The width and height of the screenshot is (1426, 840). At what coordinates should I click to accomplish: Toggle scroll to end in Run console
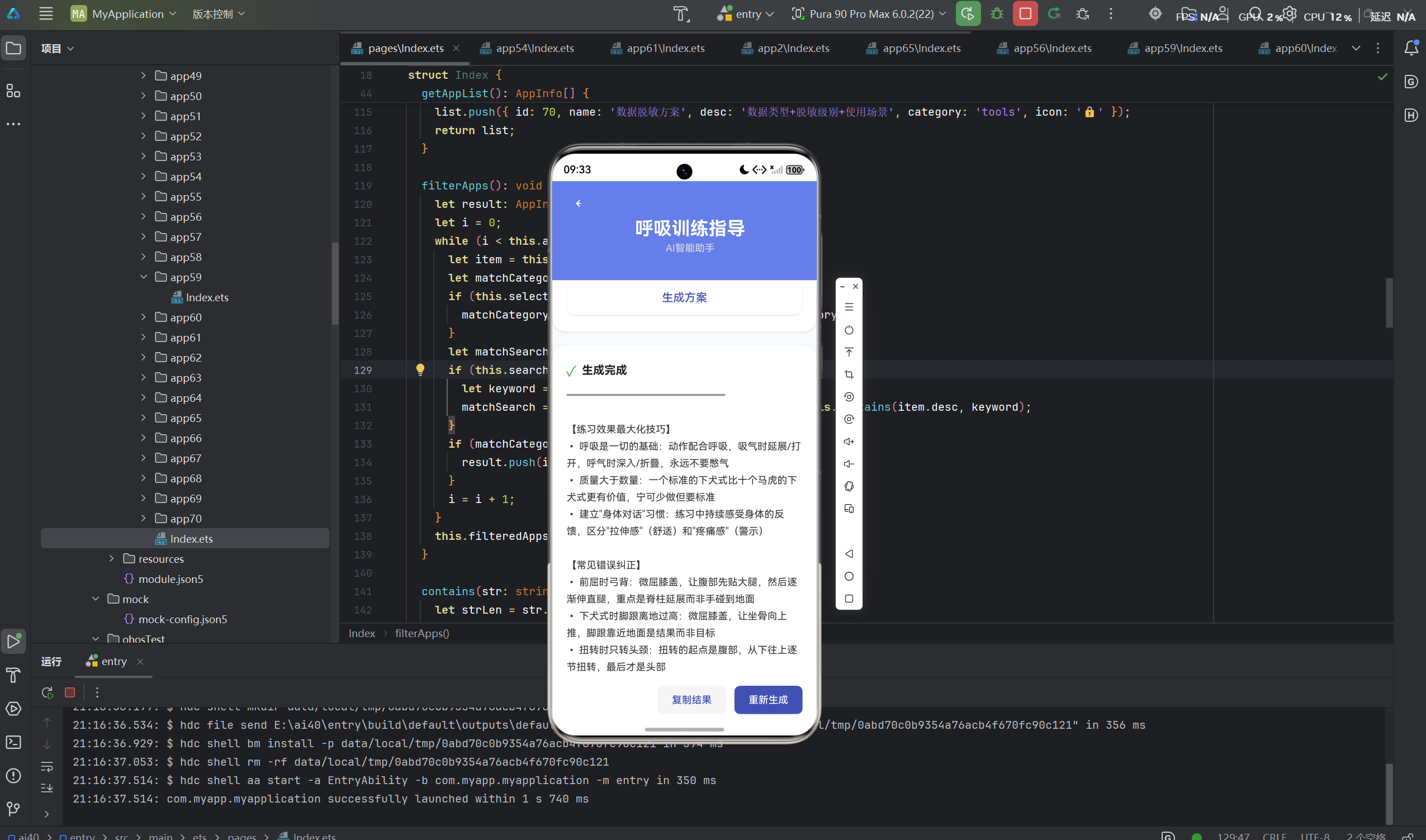click(x=47, y=788)
